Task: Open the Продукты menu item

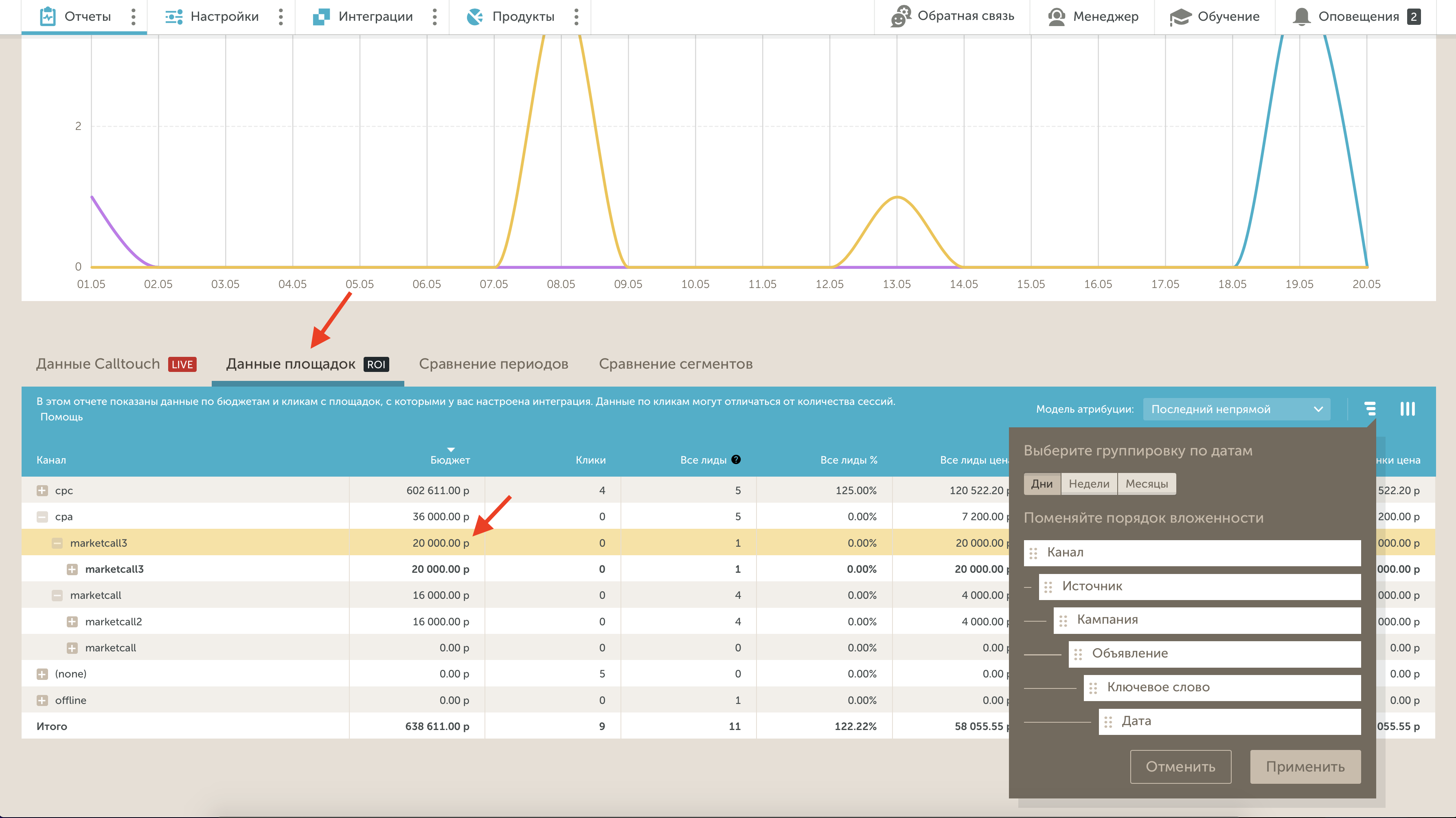Action: click(511, 16)
